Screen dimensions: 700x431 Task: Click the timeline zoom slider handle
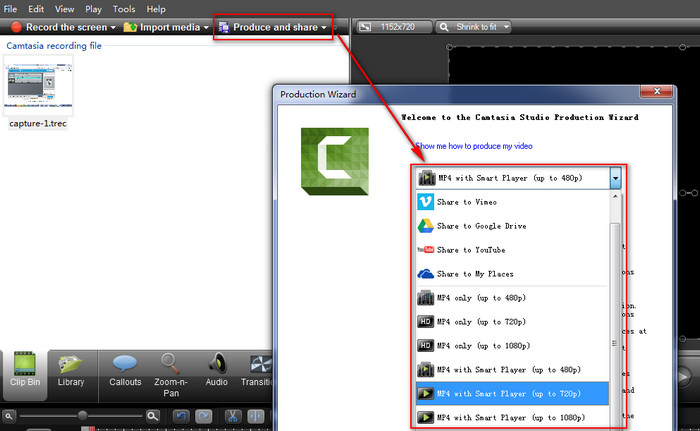click(x=82, y=416)
